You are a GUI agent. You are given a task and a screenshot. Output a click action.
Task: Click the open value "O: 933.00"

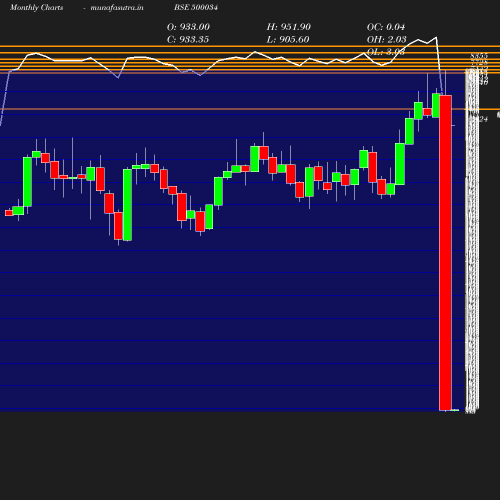click(x=188, y=27)
